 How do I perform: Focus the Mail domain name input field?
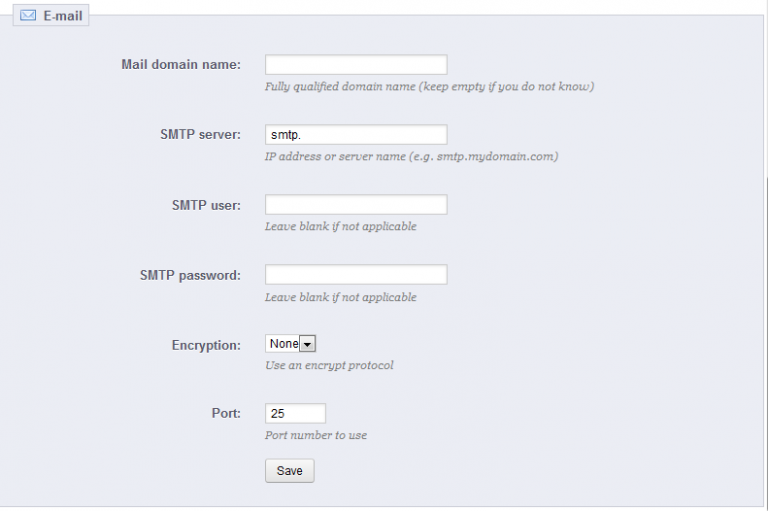tap(355, 65)
